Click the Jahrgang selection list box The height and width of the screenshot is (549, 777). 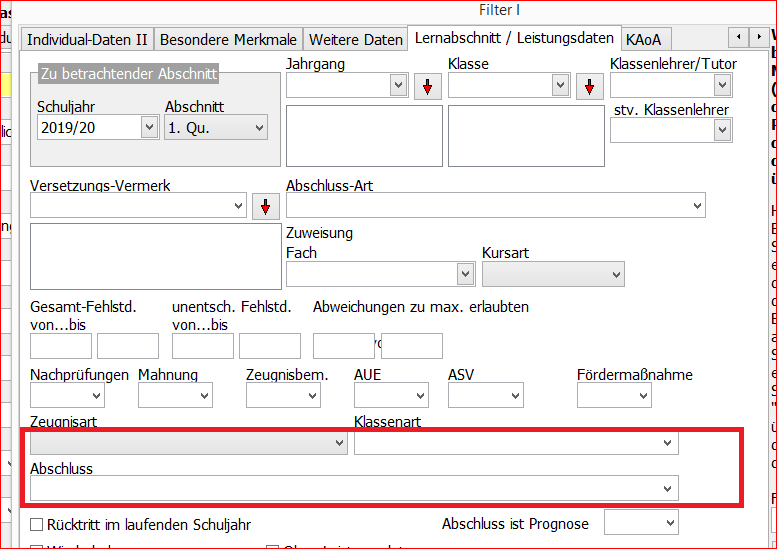coord(364,136)
